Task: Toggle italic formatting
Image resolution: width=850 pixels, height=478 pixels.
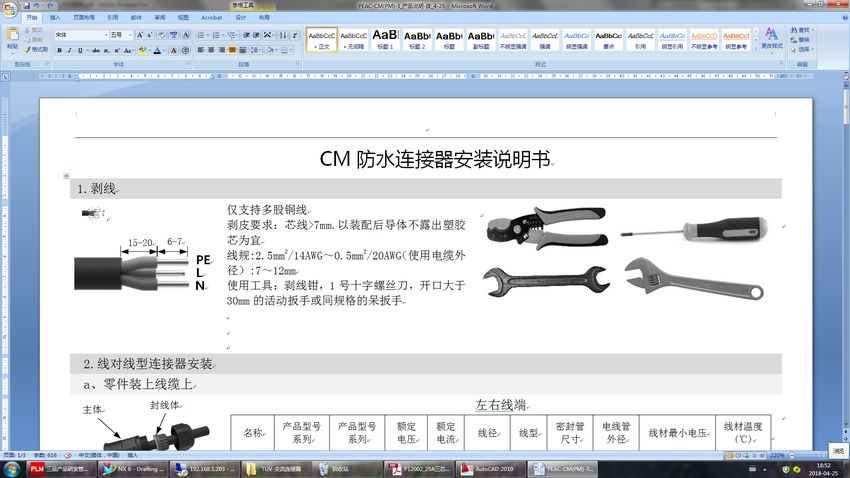Action: [x=69, y=50]
